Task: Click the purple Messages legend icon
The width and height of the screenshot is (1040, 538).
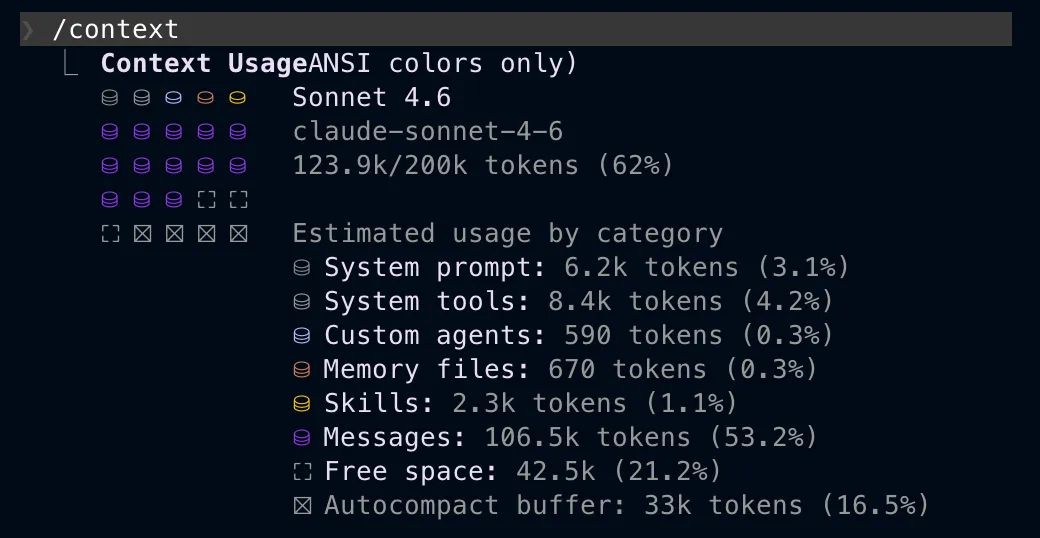Action: tap(302, 437)
